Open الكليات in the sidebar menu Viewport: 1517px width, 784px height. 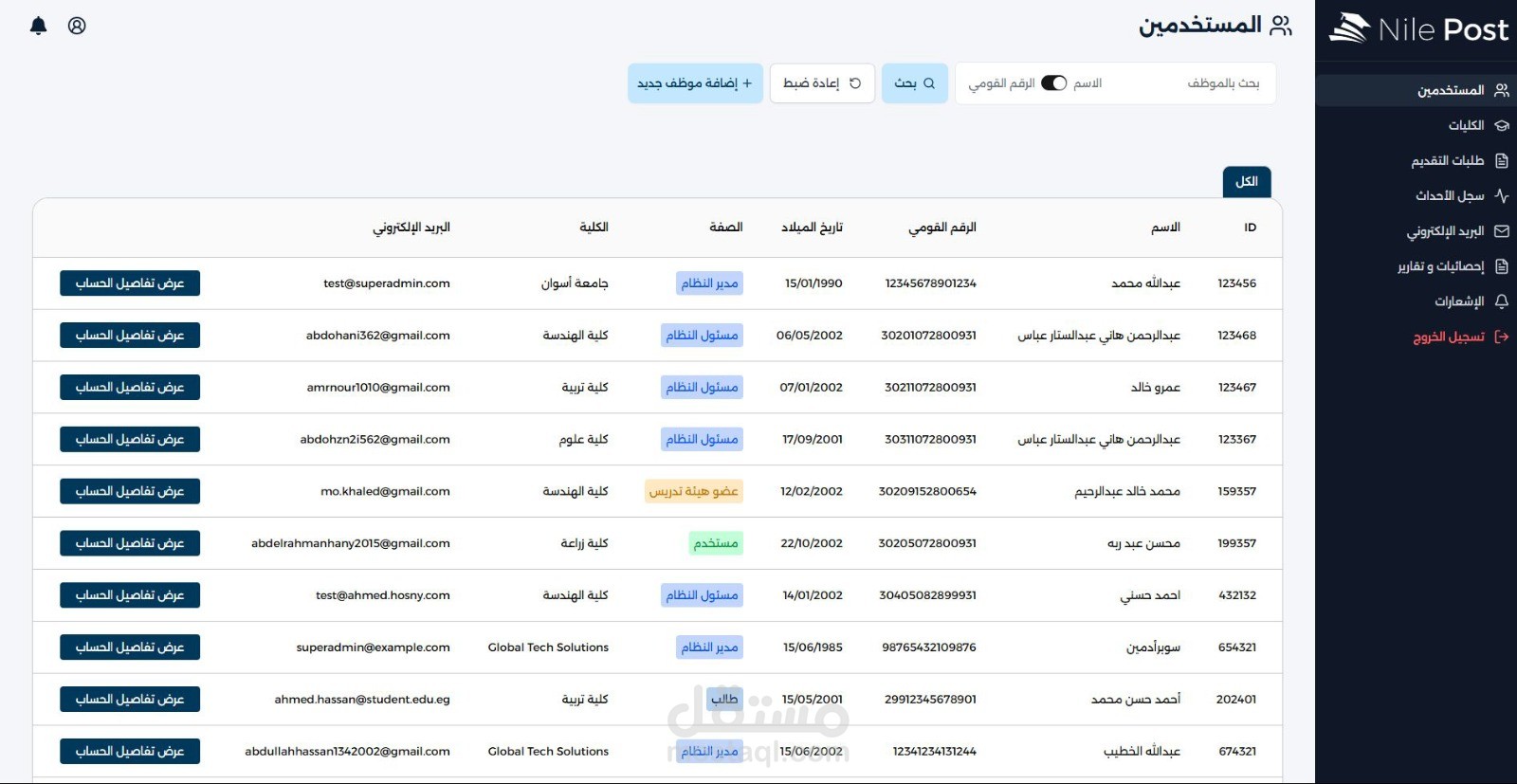(x=1416, y=125)
